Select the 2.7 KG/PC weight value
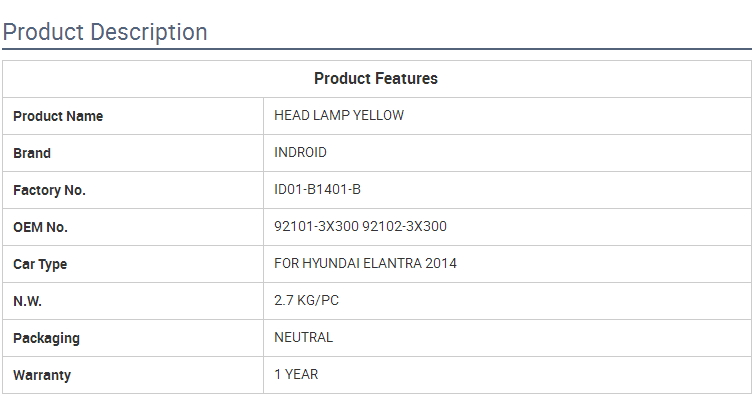This screenshot has width=755, height=396. point(307,301)
